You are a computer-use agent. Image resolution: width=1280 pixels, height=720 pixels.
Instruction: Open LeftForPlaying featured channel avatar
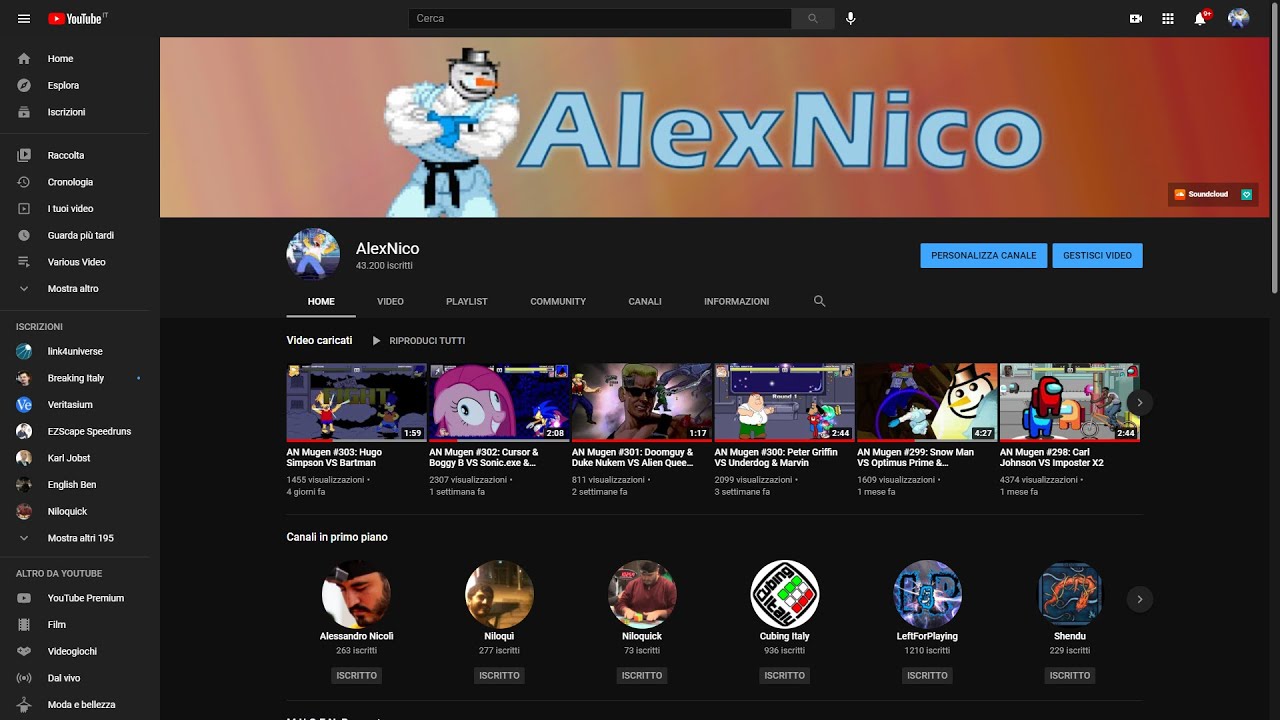[927, 594]
